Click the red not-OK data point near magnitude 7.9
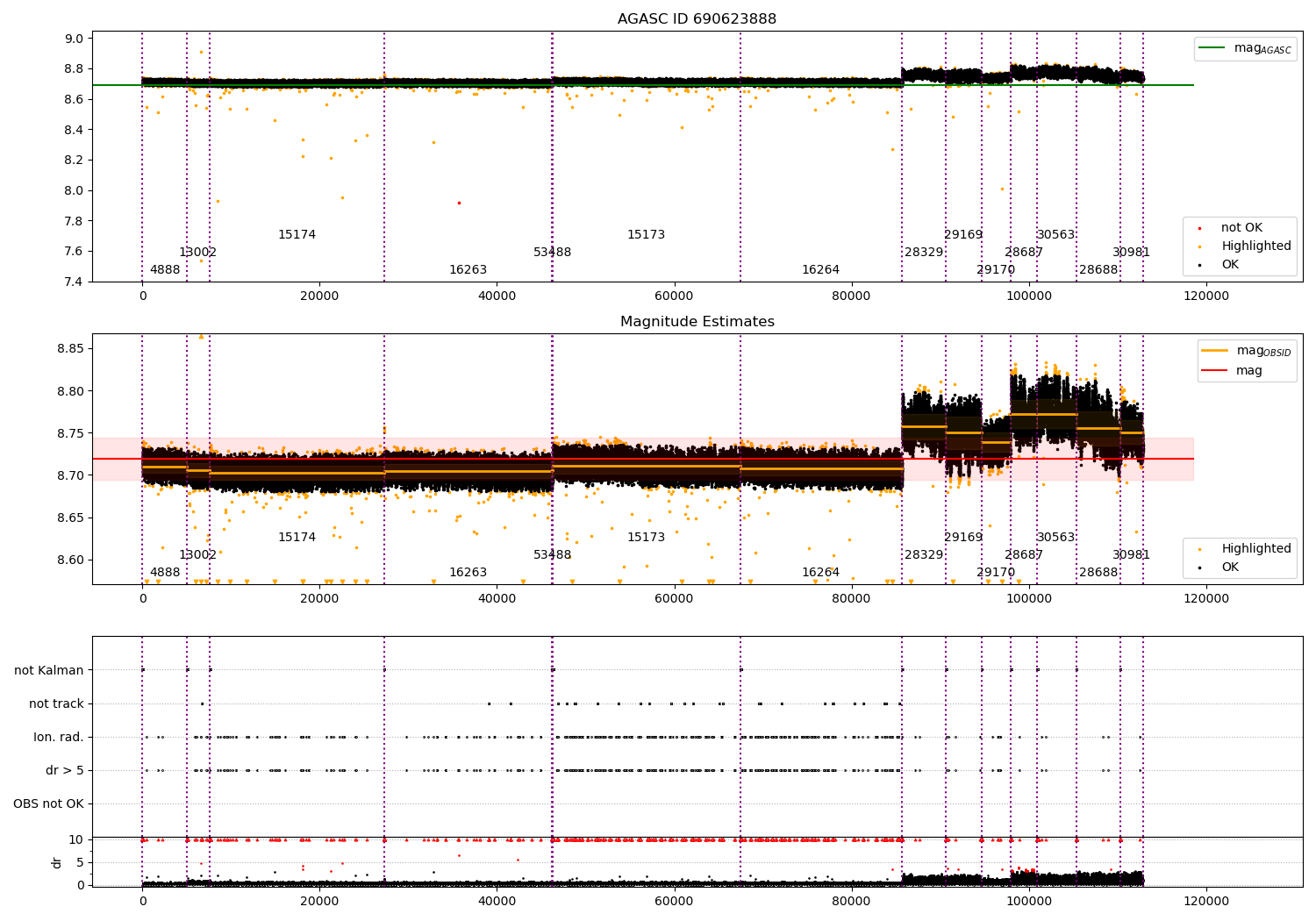The height and width of the screenshot is (921, 1316). coord(459,203)
